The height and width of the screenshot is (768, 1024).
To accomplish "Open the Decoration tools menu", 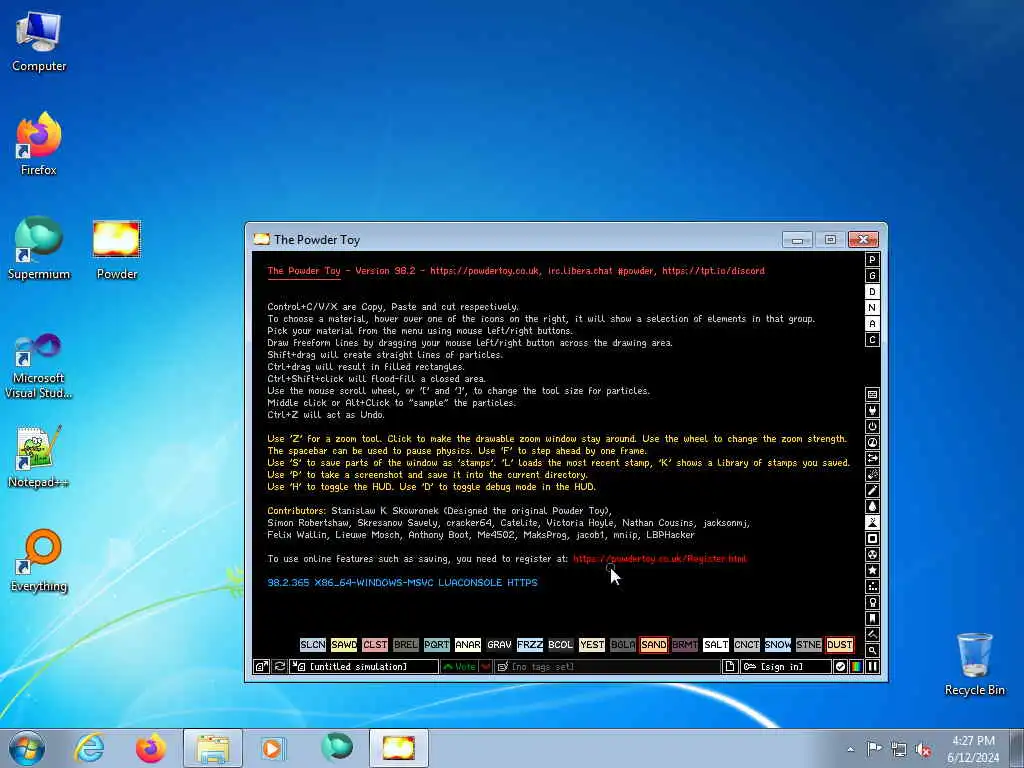I will coord(872,634).
